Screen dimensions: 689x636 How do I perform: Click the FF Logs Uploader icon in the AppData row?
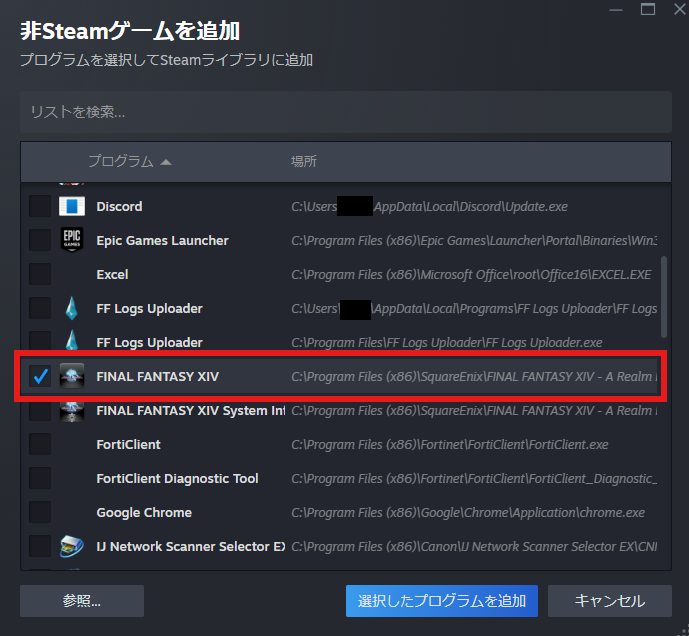(x=72, y=308)
